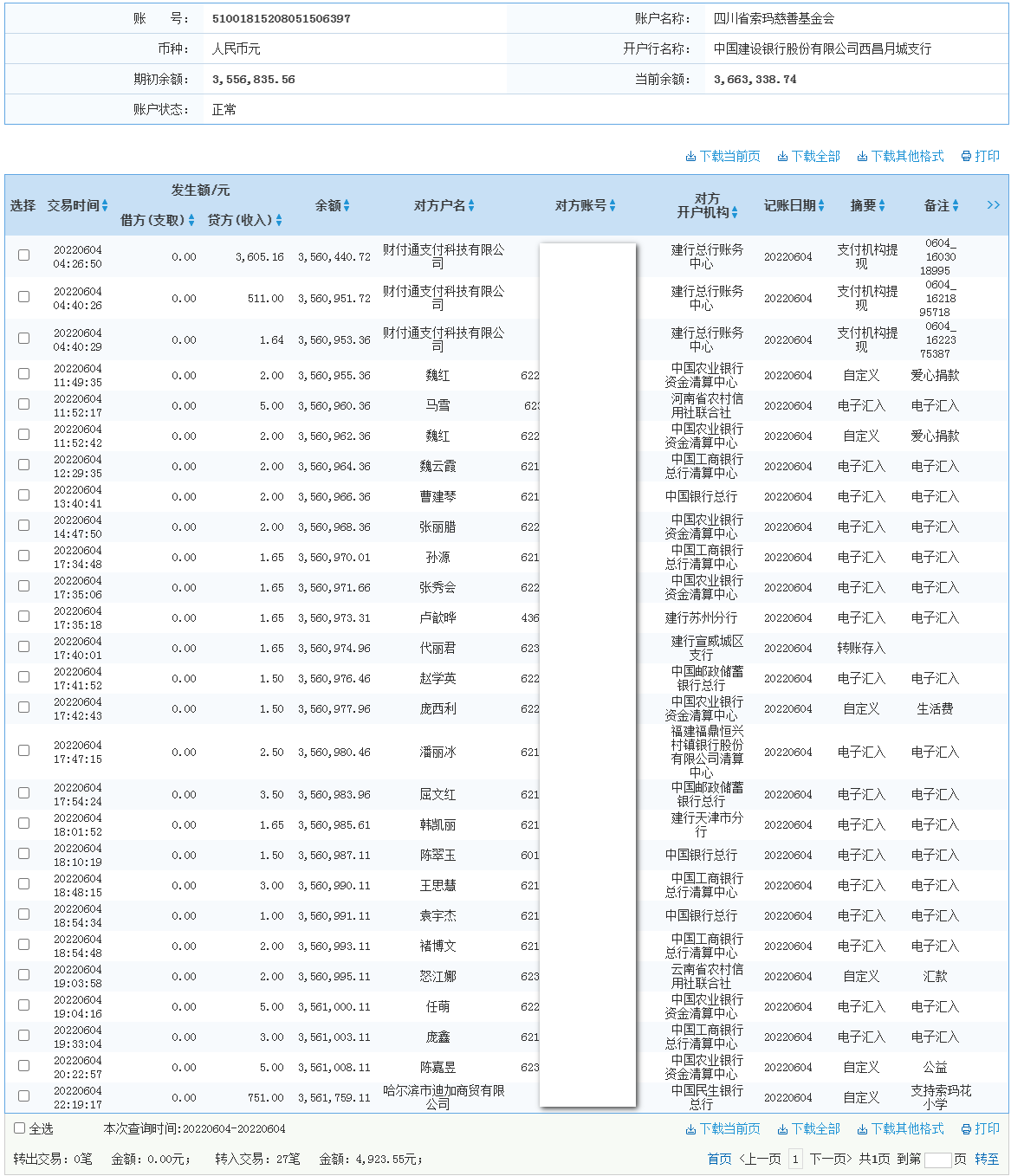The width and height of the screenshot is (1011, 1176).
Task: Click top 打印 link
Action: (x=988, y=157)
